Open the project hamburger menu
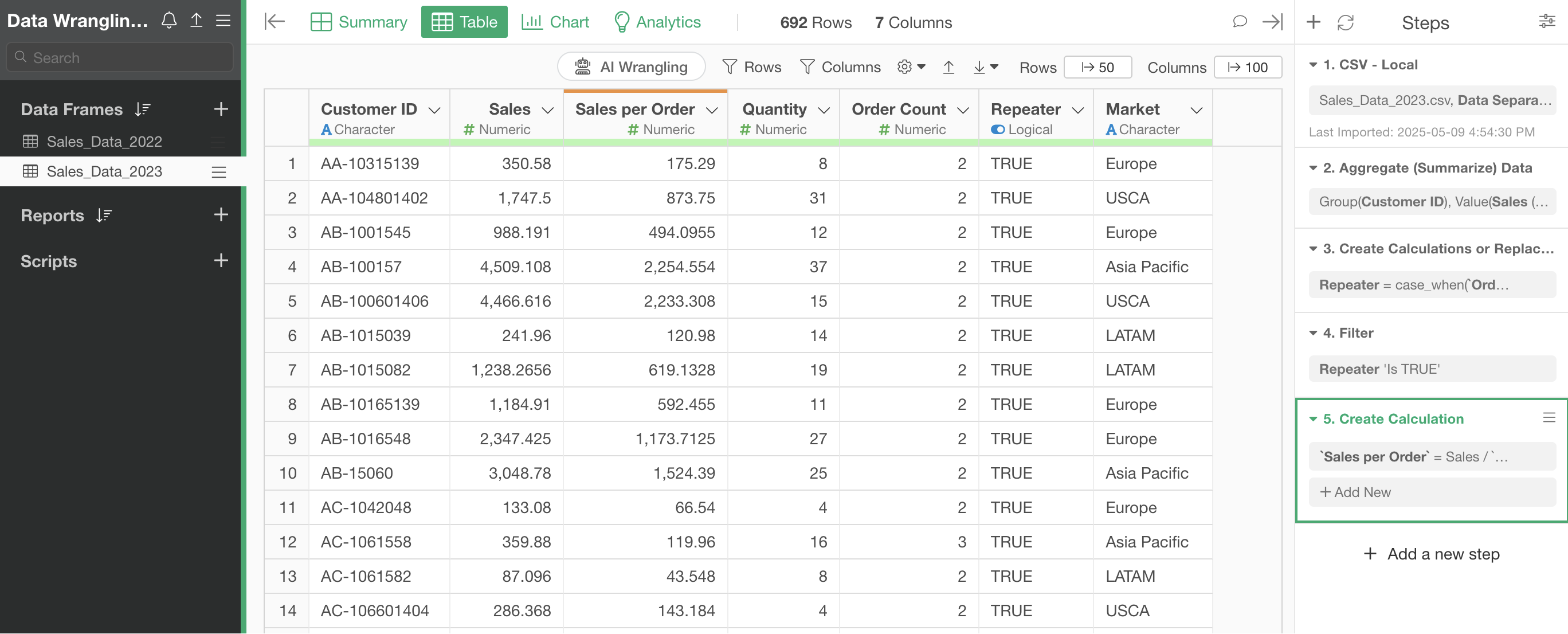 coord(223,21)
